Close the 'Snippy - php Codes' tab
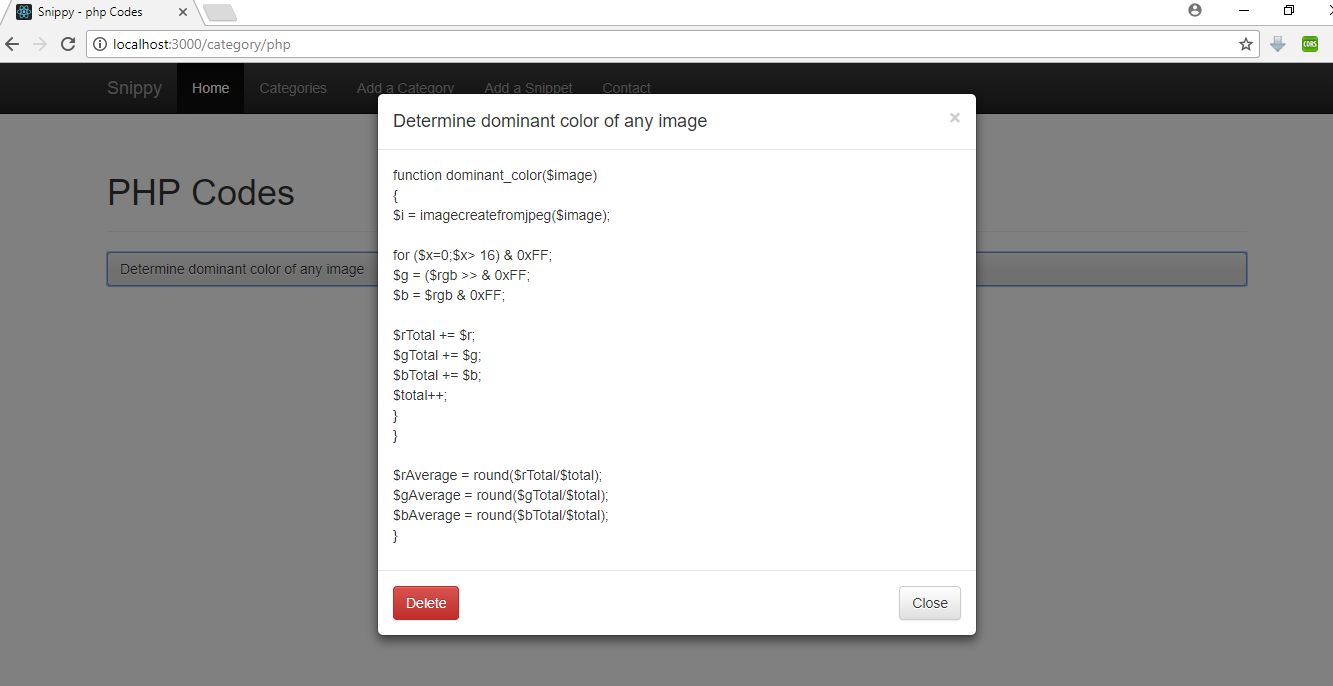Viewport: 1333px width, 686px height. (183, 12)
